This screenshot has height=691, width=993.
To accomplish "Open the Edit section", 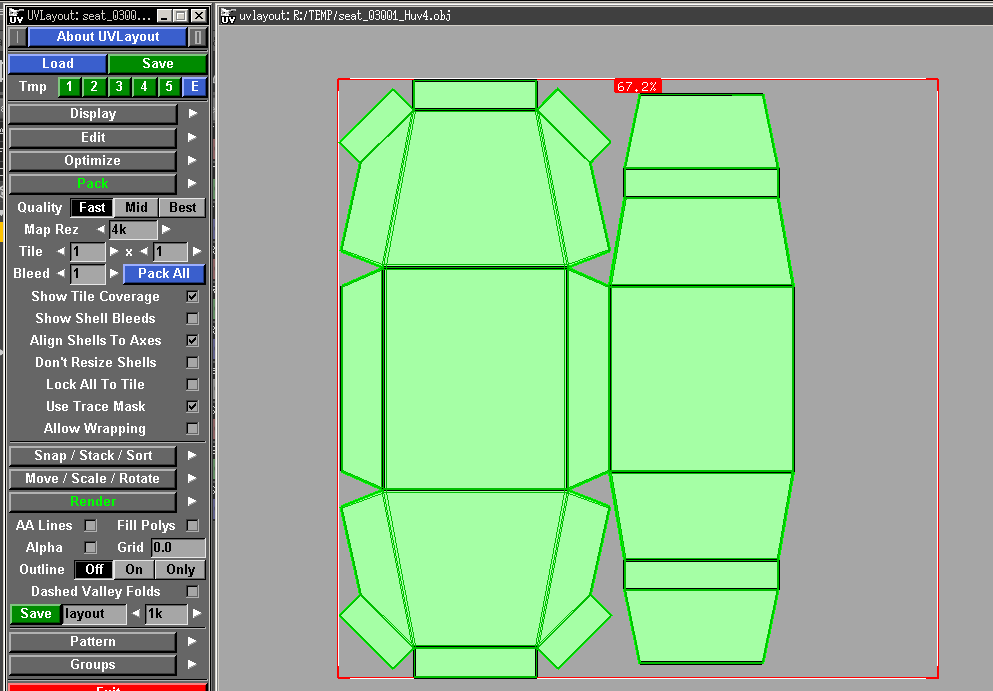I will coord(93,137).
